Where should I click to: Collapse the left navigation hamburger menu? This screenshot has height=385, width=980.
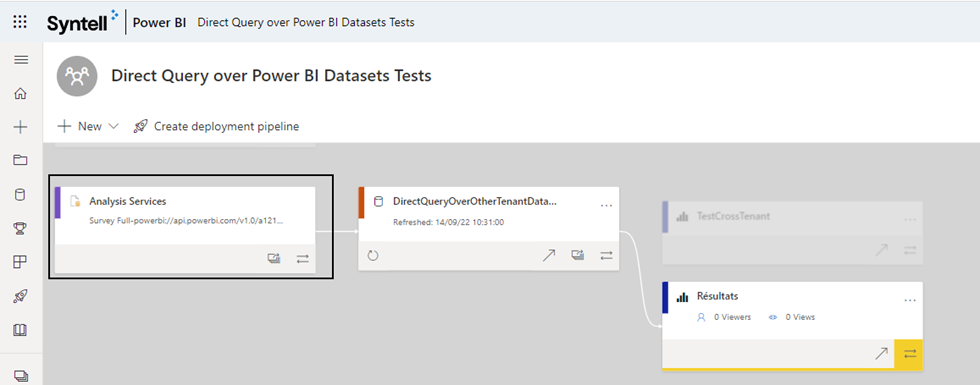coord(21,60)
